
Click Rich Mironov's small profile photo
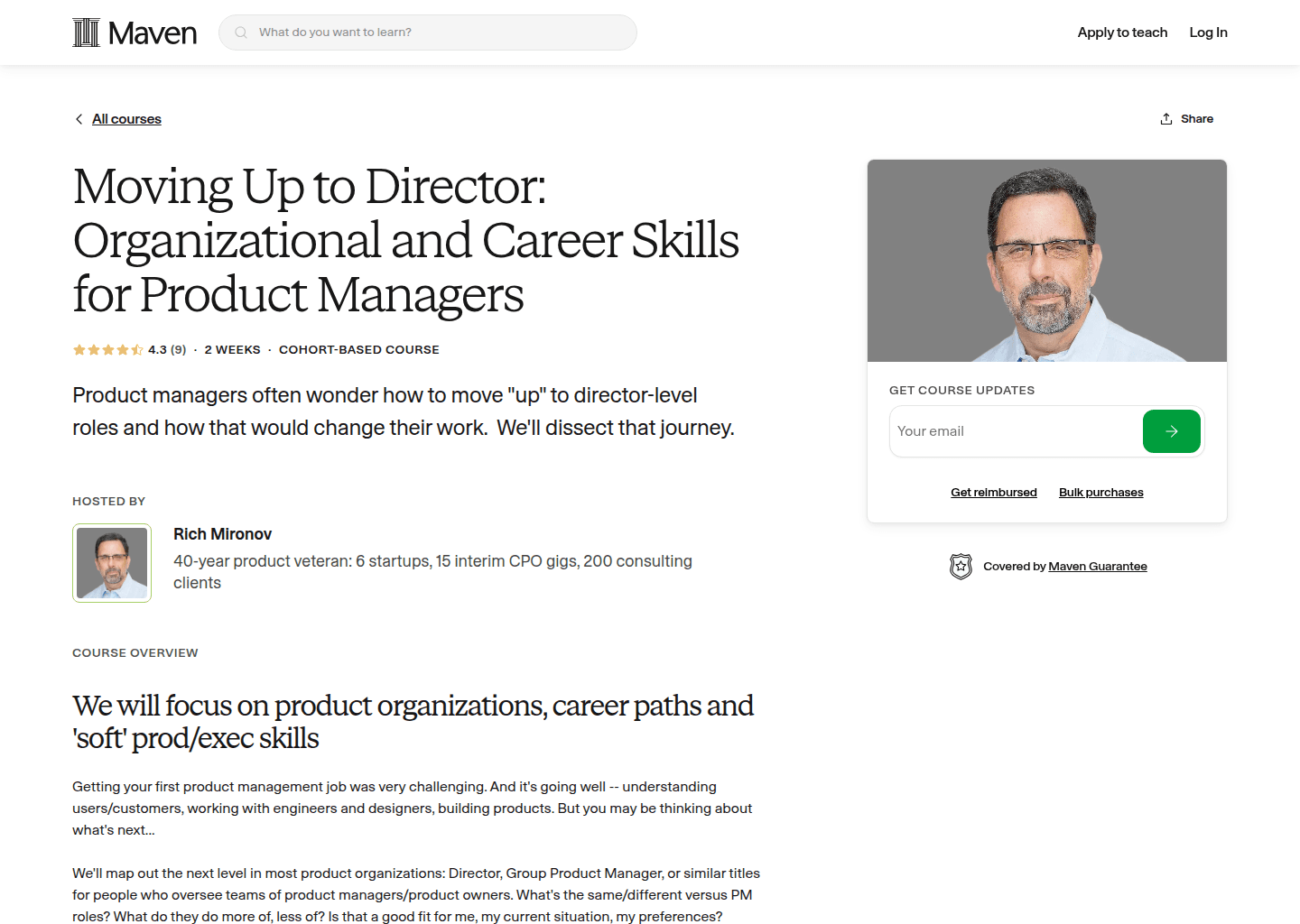(x=111, y=562)
